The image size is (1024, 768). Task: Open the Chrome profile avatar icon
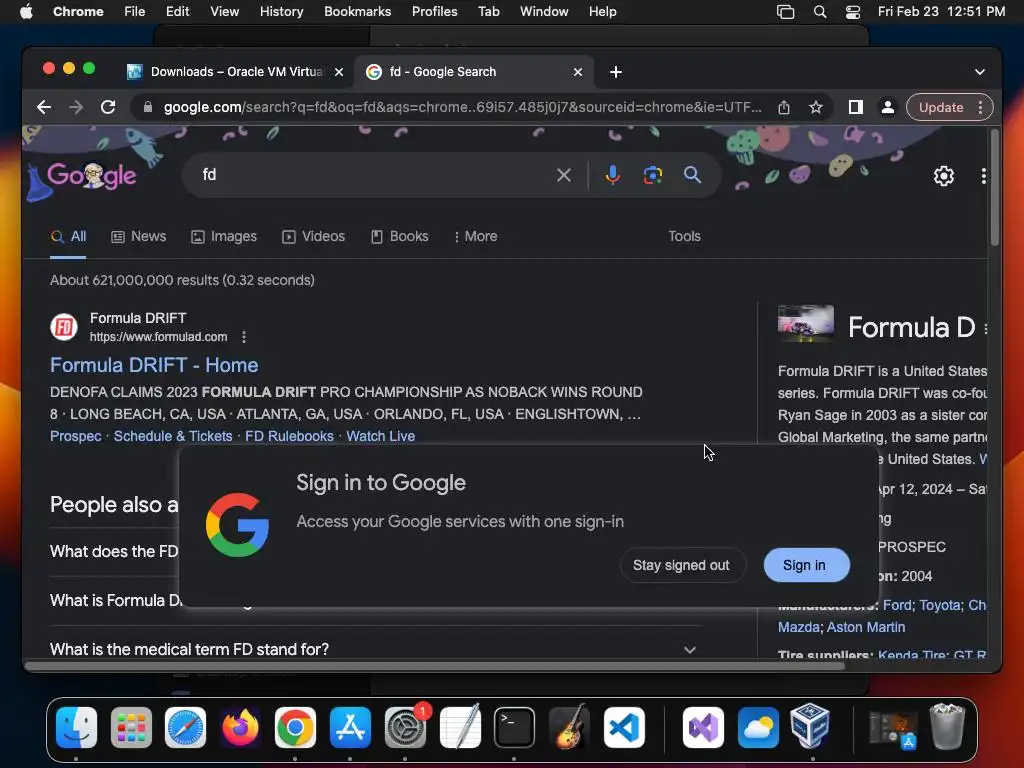[888, 107]
